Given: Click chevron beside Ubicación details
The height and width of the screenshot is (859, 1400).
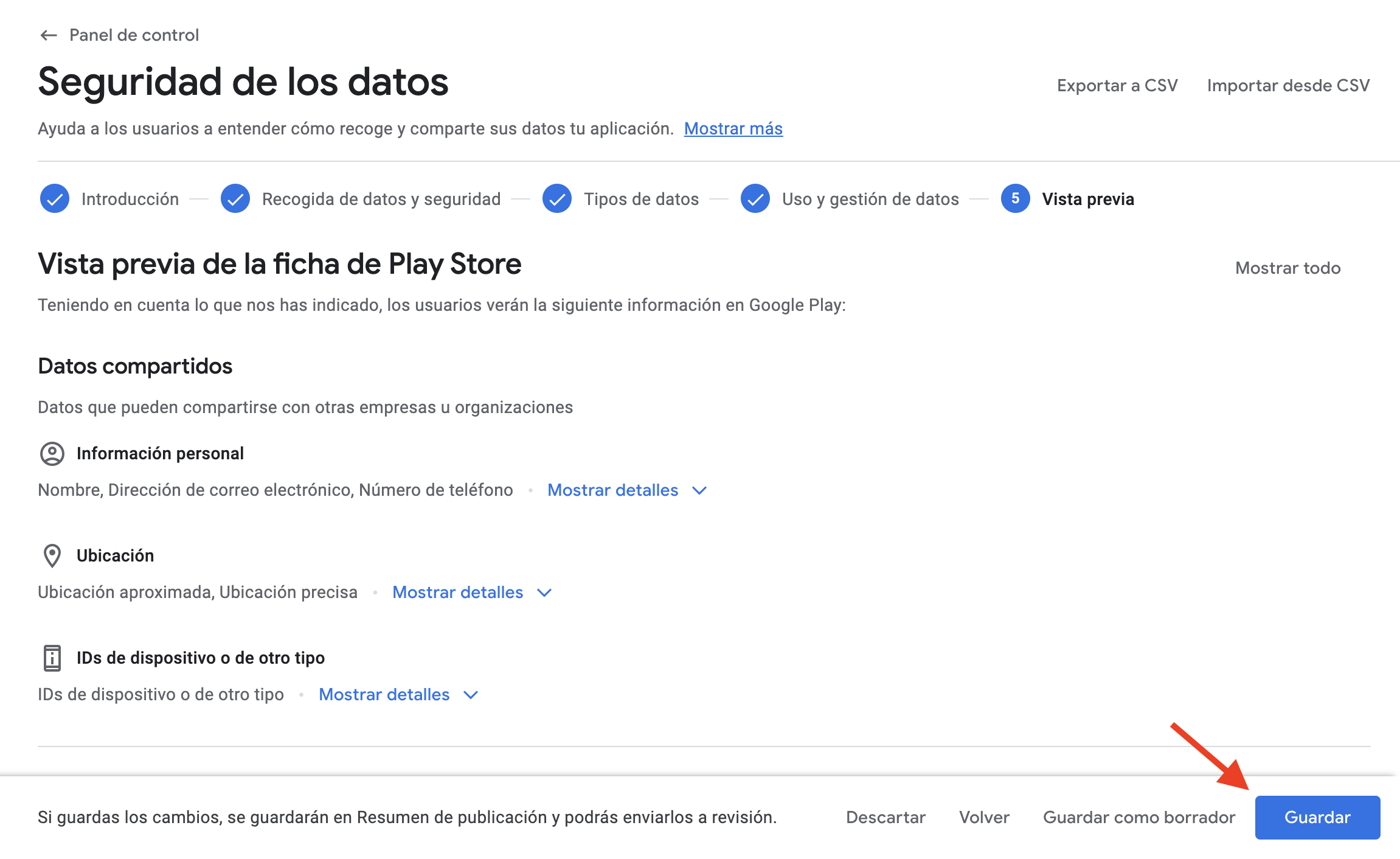Looking at the screenshot, I should pyautogui.click(x=545, y=593).
